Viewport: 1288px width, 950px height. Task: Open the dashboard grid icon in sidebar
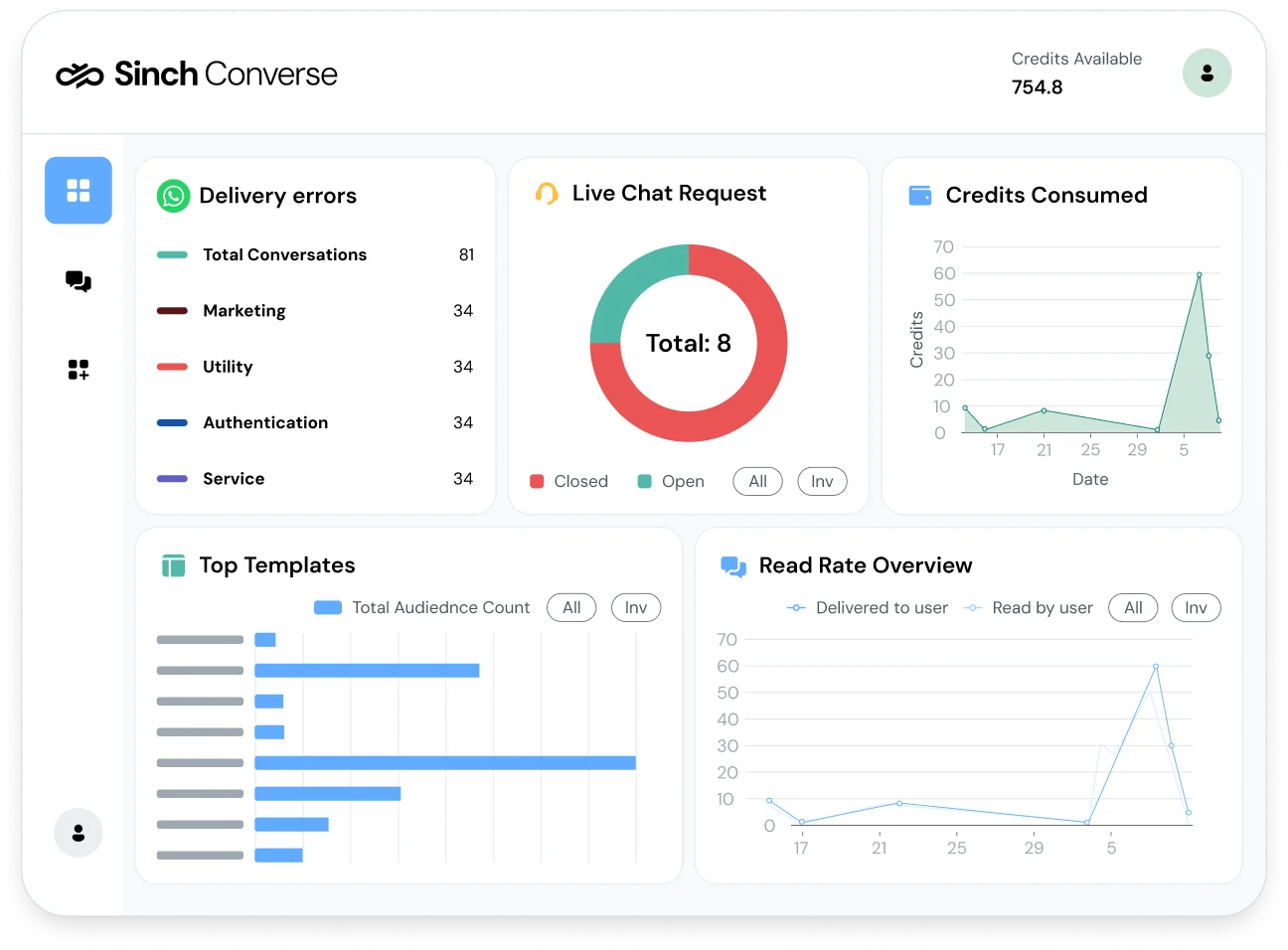[x=78, y=190]
